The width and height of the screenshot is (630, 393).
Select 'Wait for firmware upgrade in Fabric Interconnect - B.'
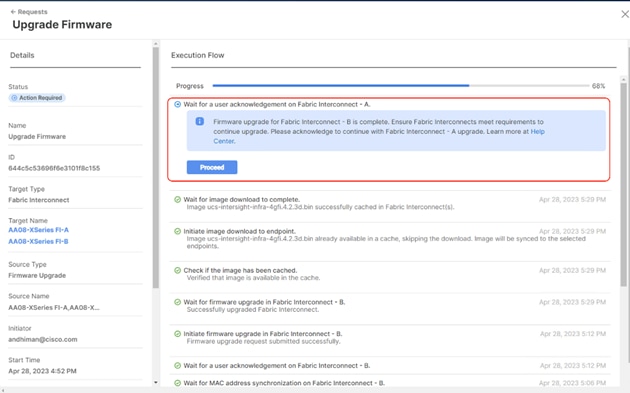(264, 302)
